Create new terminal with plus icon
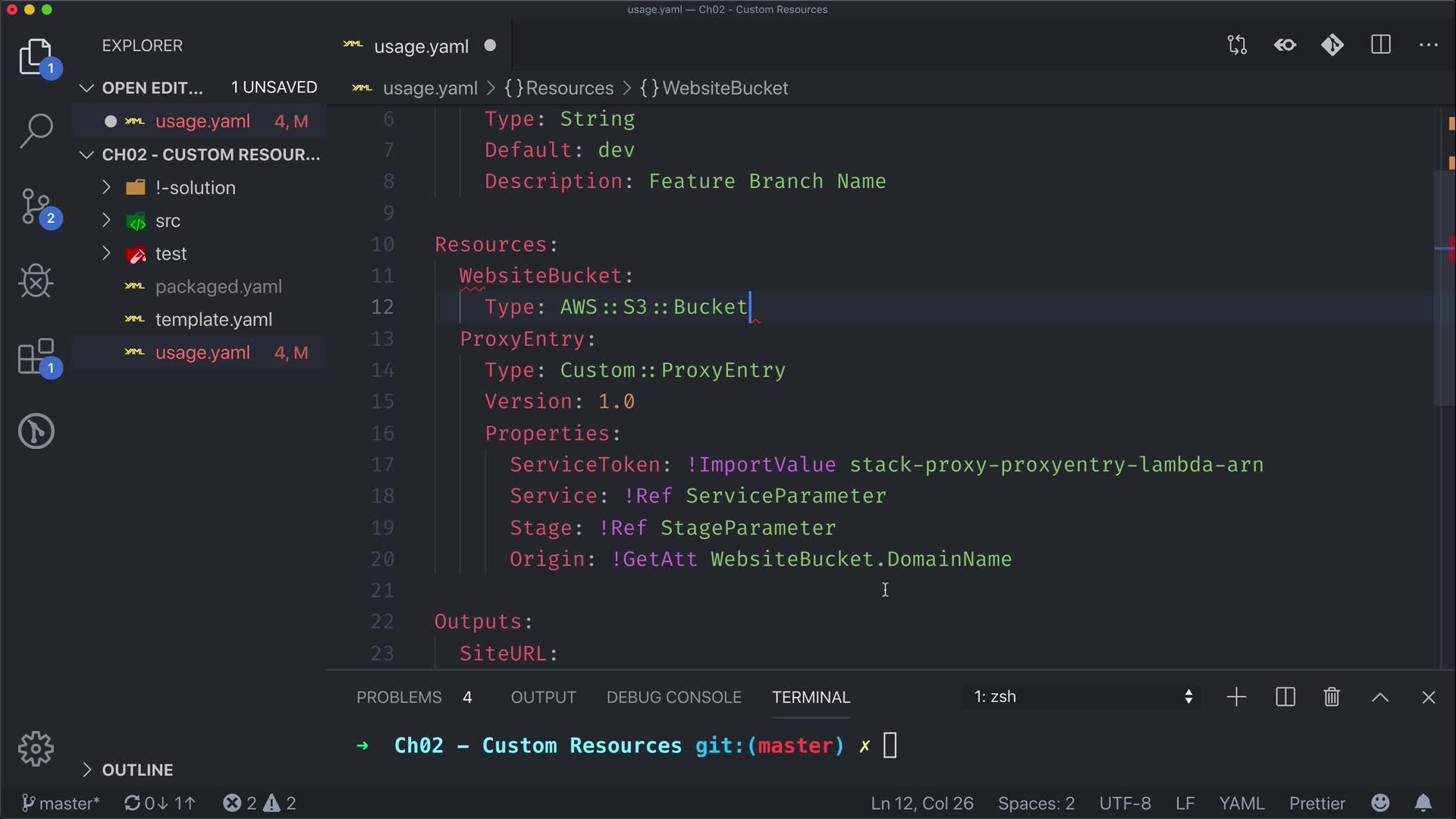 click(x=1236, y=697)
